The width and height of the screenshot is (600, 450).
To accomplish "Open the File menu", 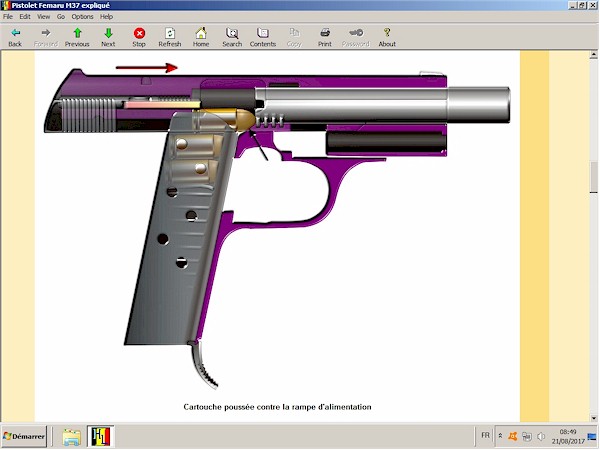I will pyautogui.click(x=8, y=17).
